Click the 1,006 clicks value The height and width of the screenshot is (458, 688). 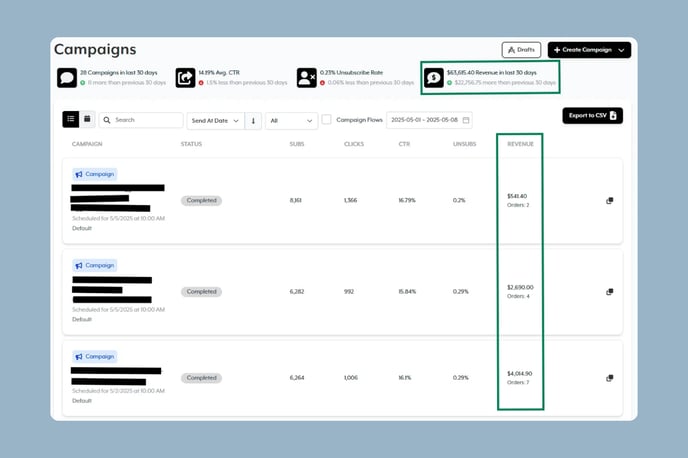(351, 377)
